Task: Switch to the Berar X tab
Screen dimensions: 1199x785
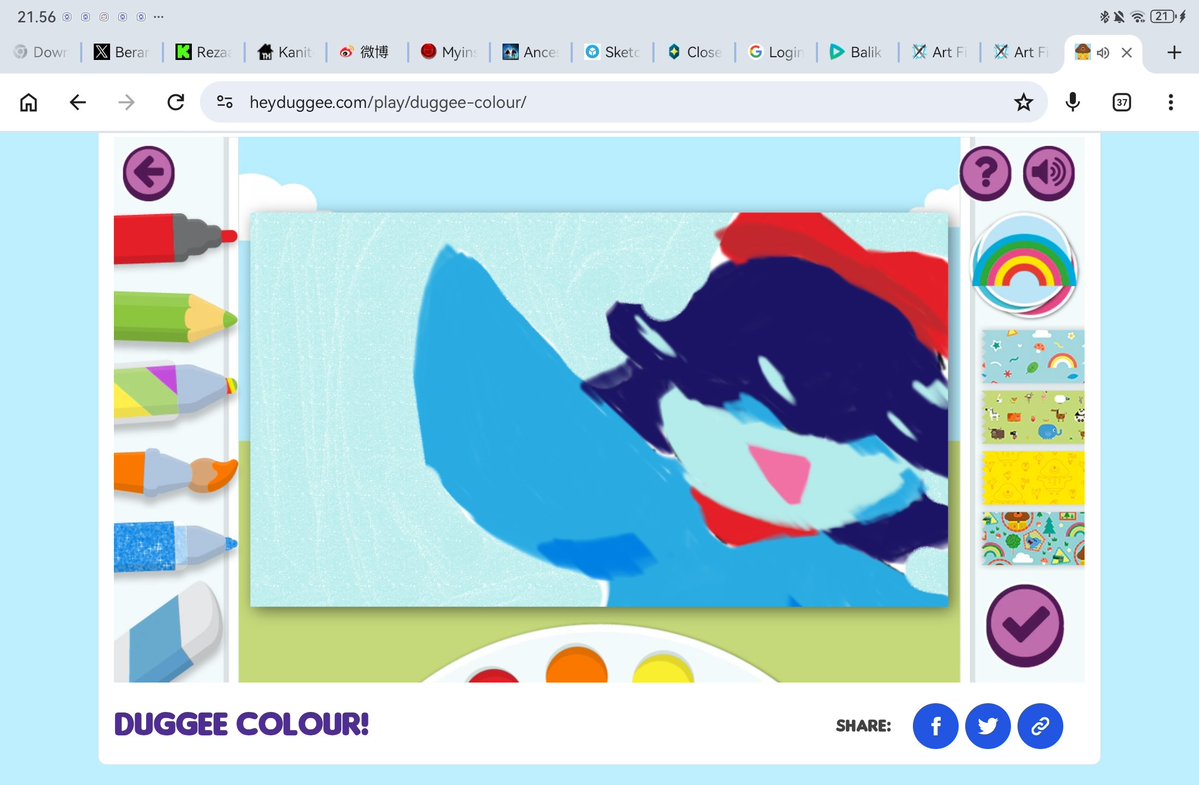Action: point(122,52)
